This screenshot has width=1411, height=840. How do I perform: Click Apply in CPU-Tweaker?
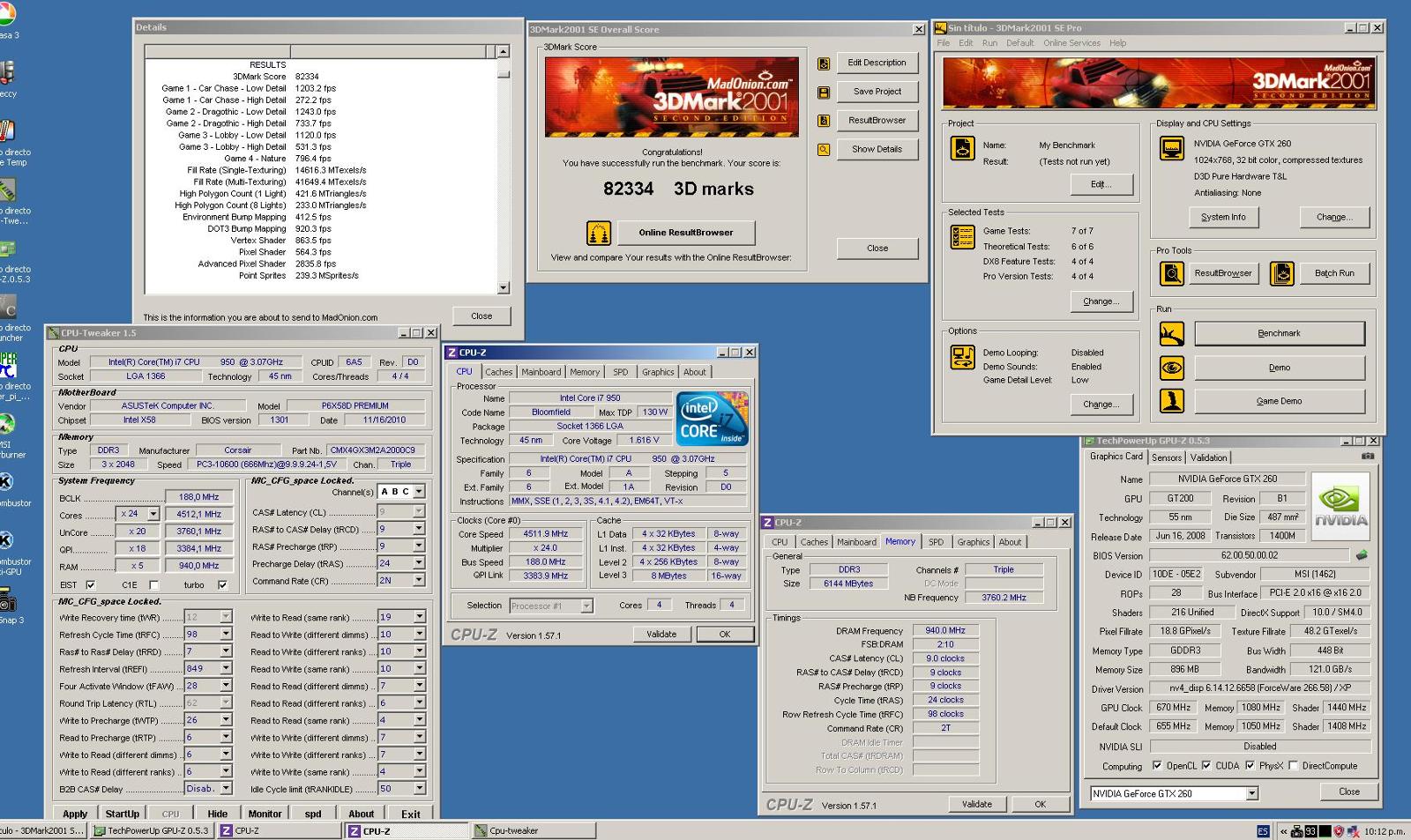75,814
